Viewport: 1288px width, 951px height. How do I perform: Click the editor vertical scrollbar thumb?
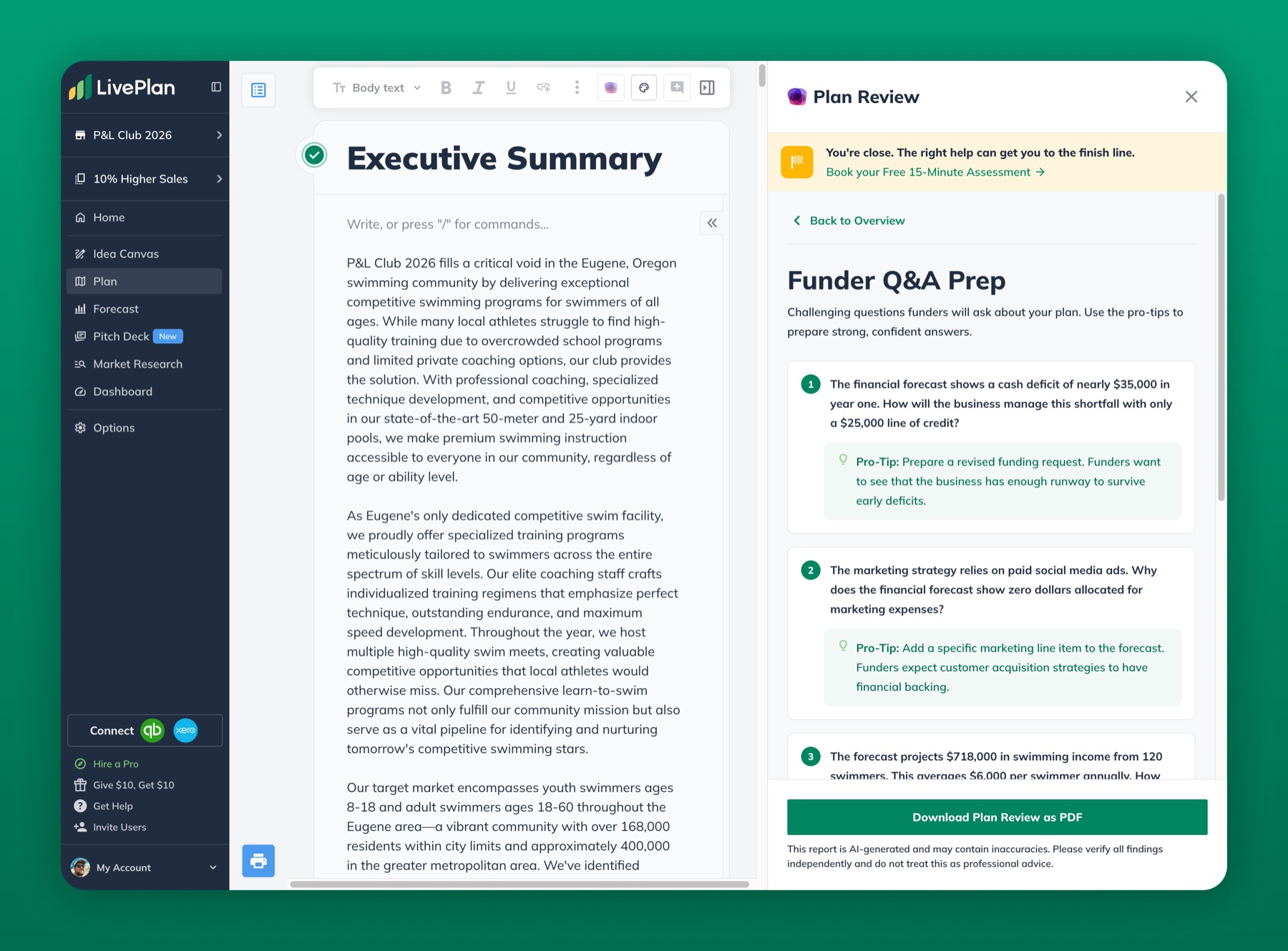click(762, 75)
